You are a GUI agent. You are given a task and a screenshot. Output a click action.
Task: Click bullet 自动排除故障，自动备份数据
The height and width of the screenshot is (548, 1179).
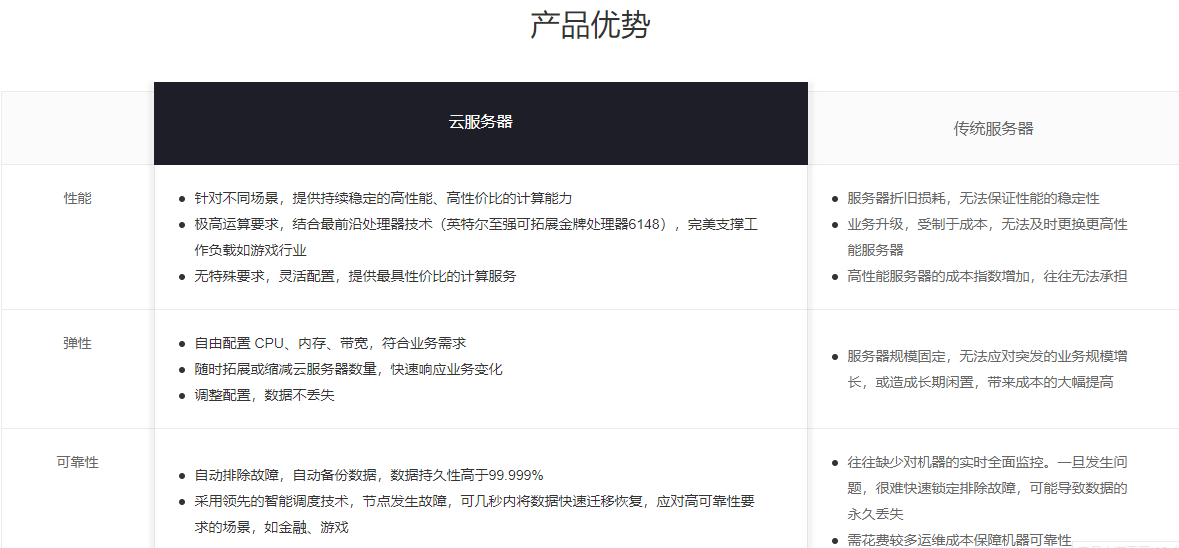(x=368, y=476)
